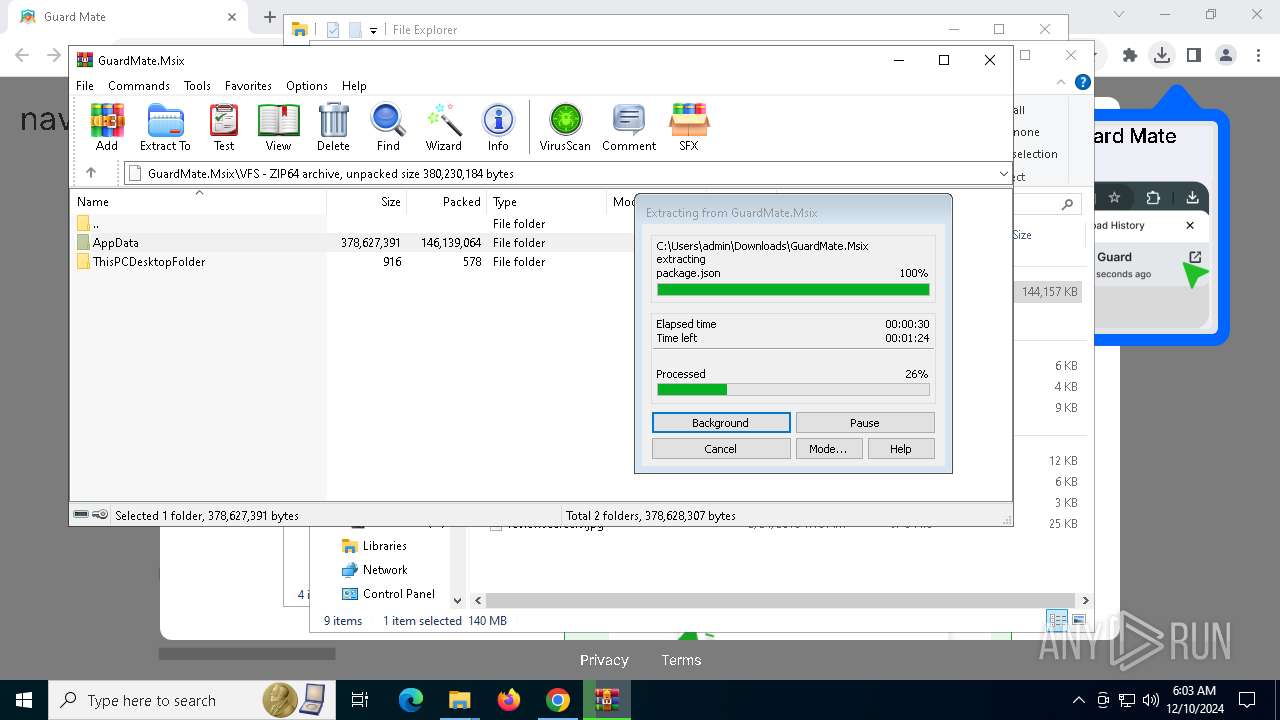Click the Info toolbar icon
The image size is (1280, 720).
(x=498, y=127)
